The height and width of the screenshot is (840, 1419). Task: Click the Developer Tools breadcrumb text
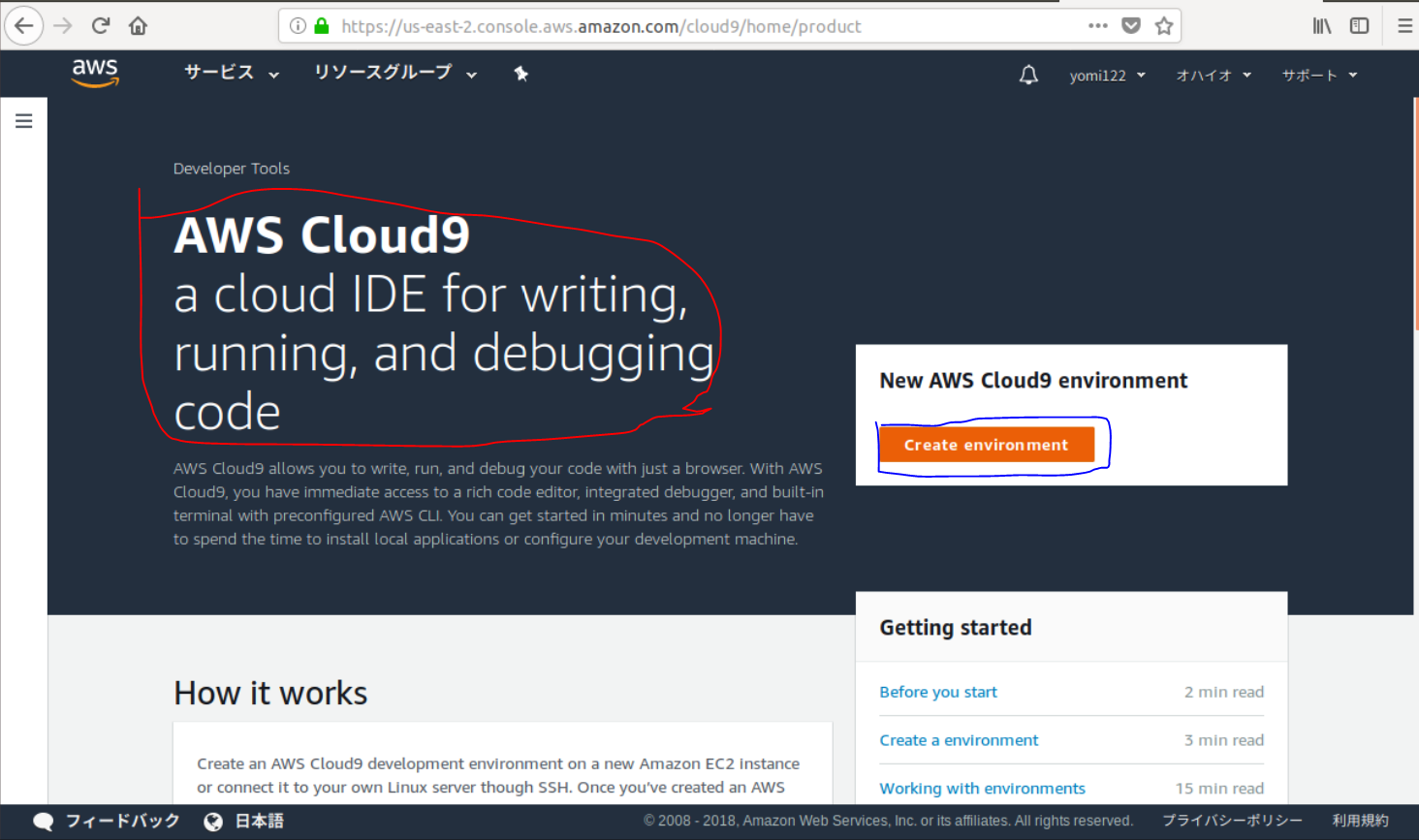point(232,169)
